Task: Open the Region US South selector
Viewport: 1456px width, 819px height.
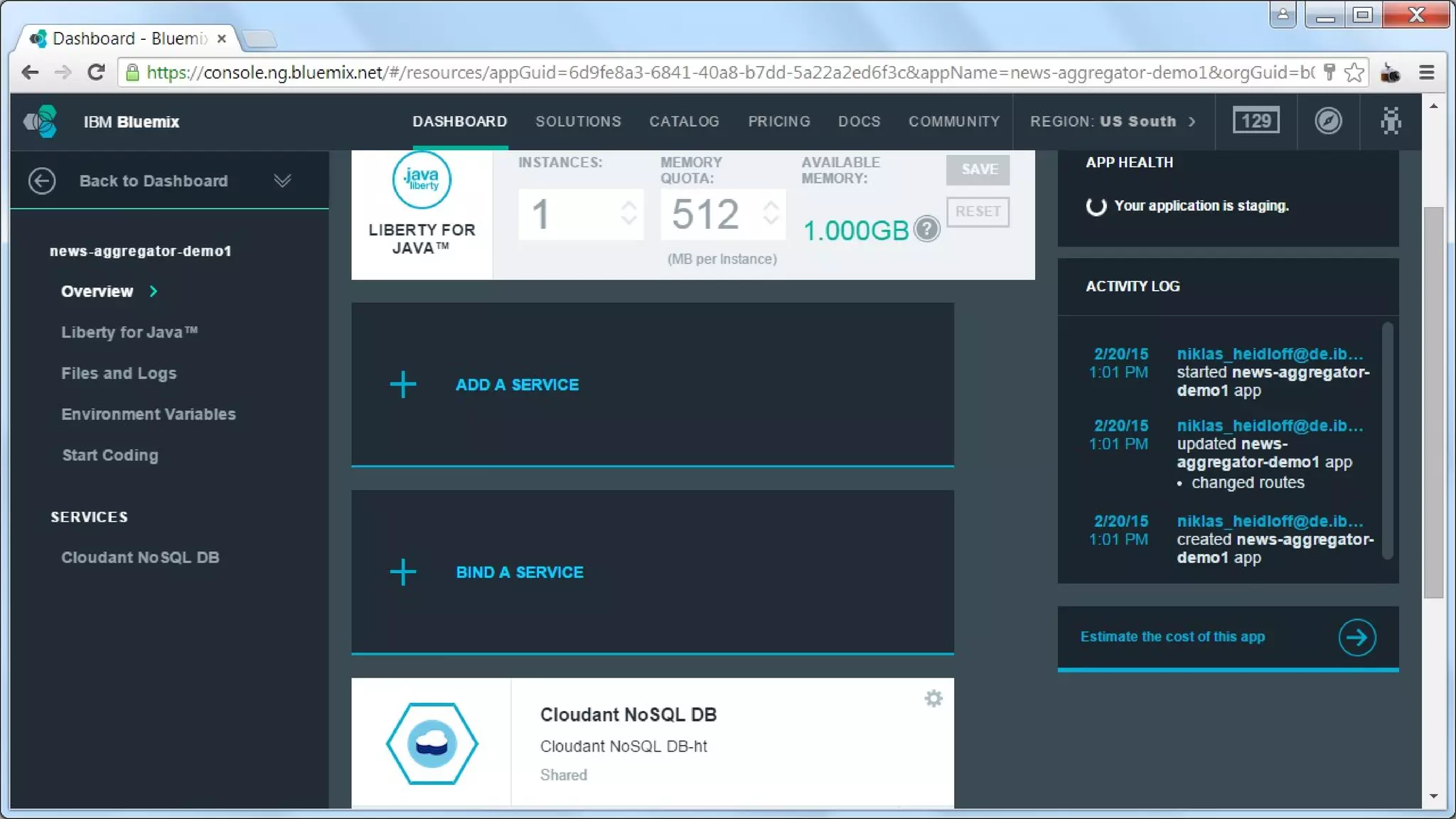Action: click(1113, 122)
